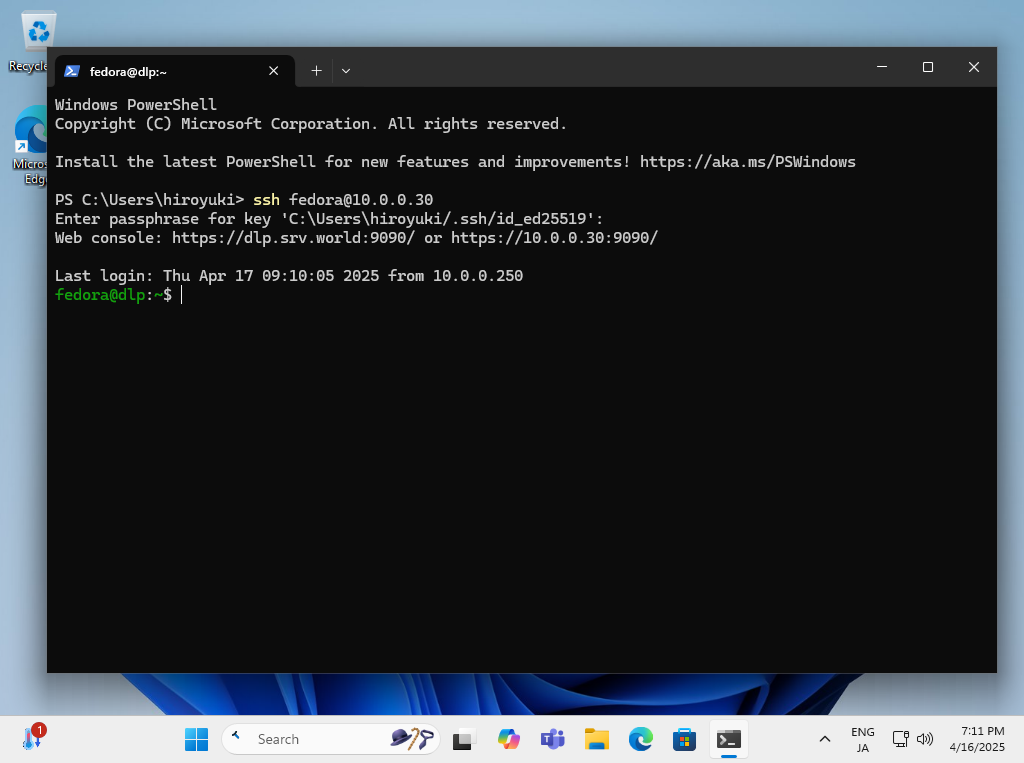
Task: Click the PowerShell icon in the tab
Action: [x=72, y=71]
